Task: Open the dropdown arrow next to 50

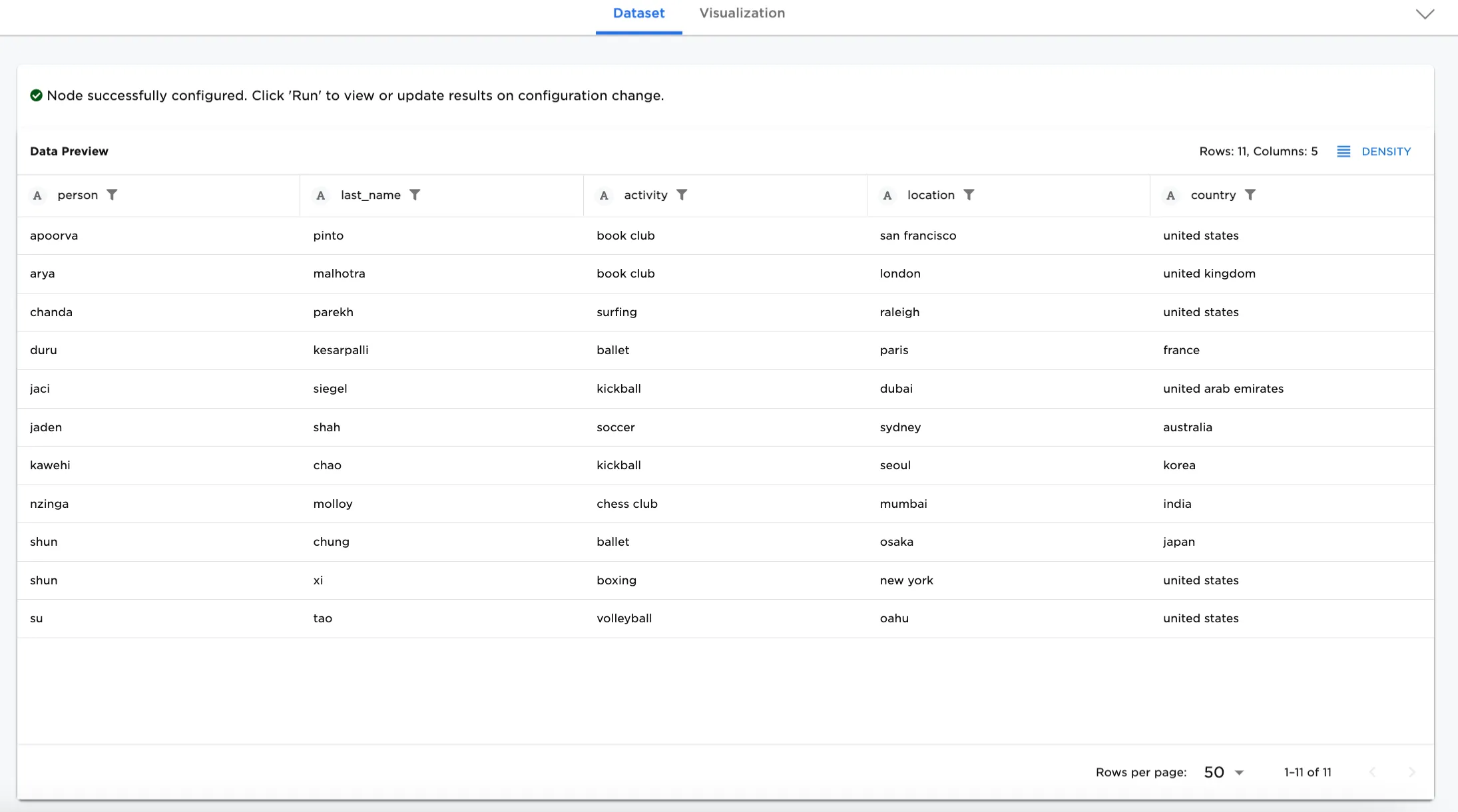Action: click(x=1240, y=772)
